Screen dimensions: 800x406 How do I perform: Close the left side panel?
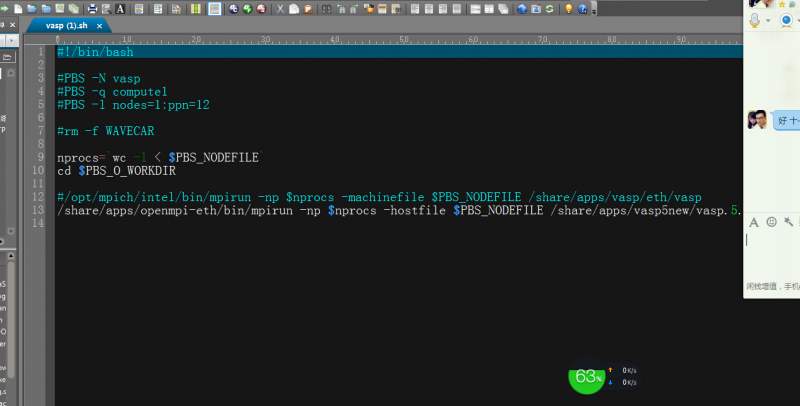click(x=13, y=24)
